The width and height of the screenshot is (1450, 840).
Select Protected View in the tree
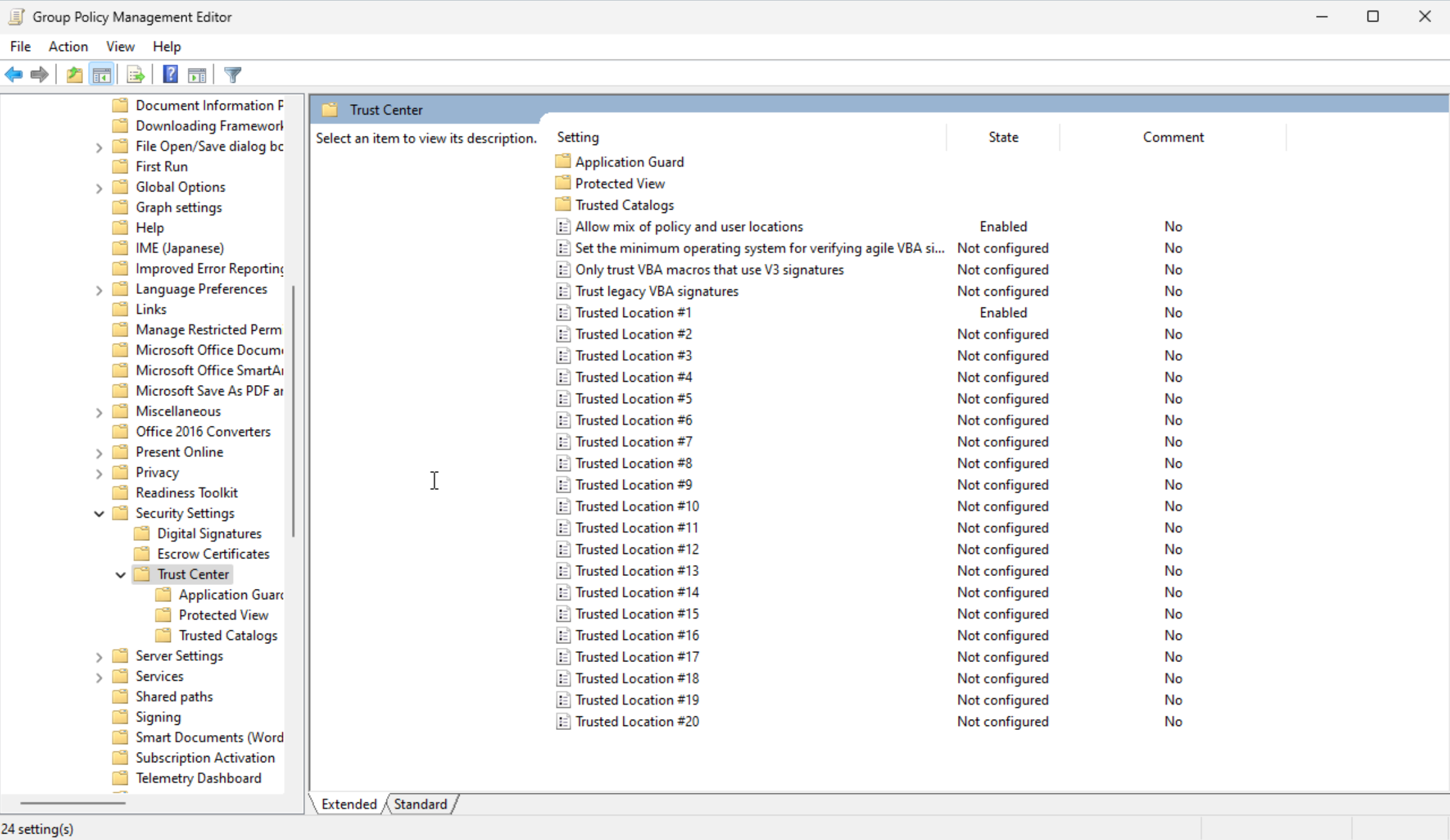click(223, 615)
